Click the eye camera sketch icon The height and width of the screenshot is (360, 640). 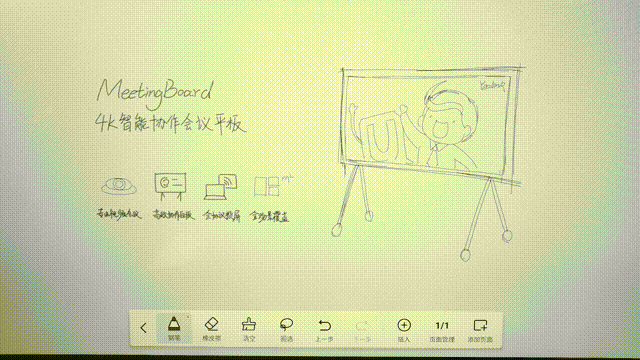pyautogui.click(x=119, y=186)
